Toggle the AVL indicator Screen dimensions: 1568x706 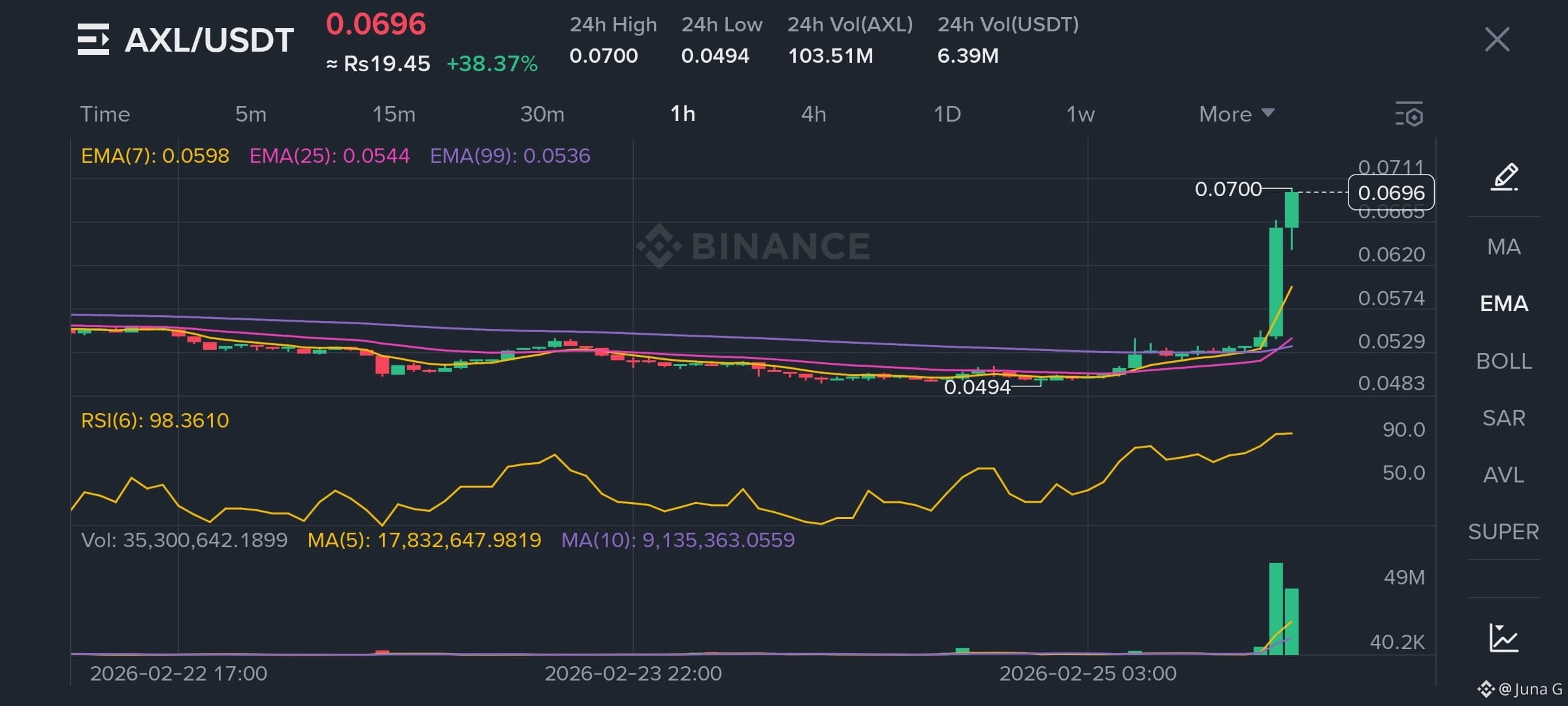[x=1504, y=475]
